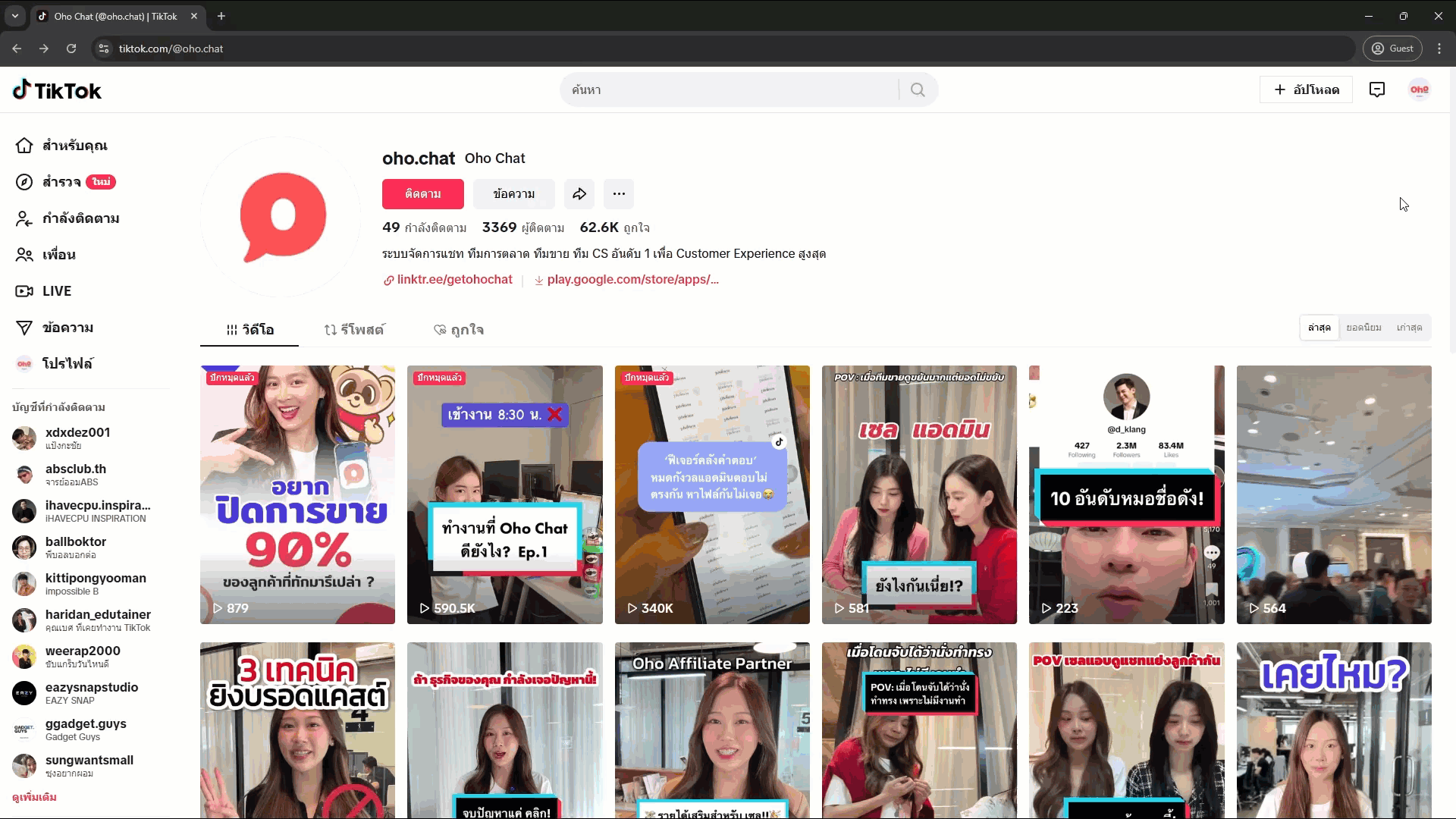Click the address bar URL
This screenshot has height=819, width=1456.
(171, 49)
